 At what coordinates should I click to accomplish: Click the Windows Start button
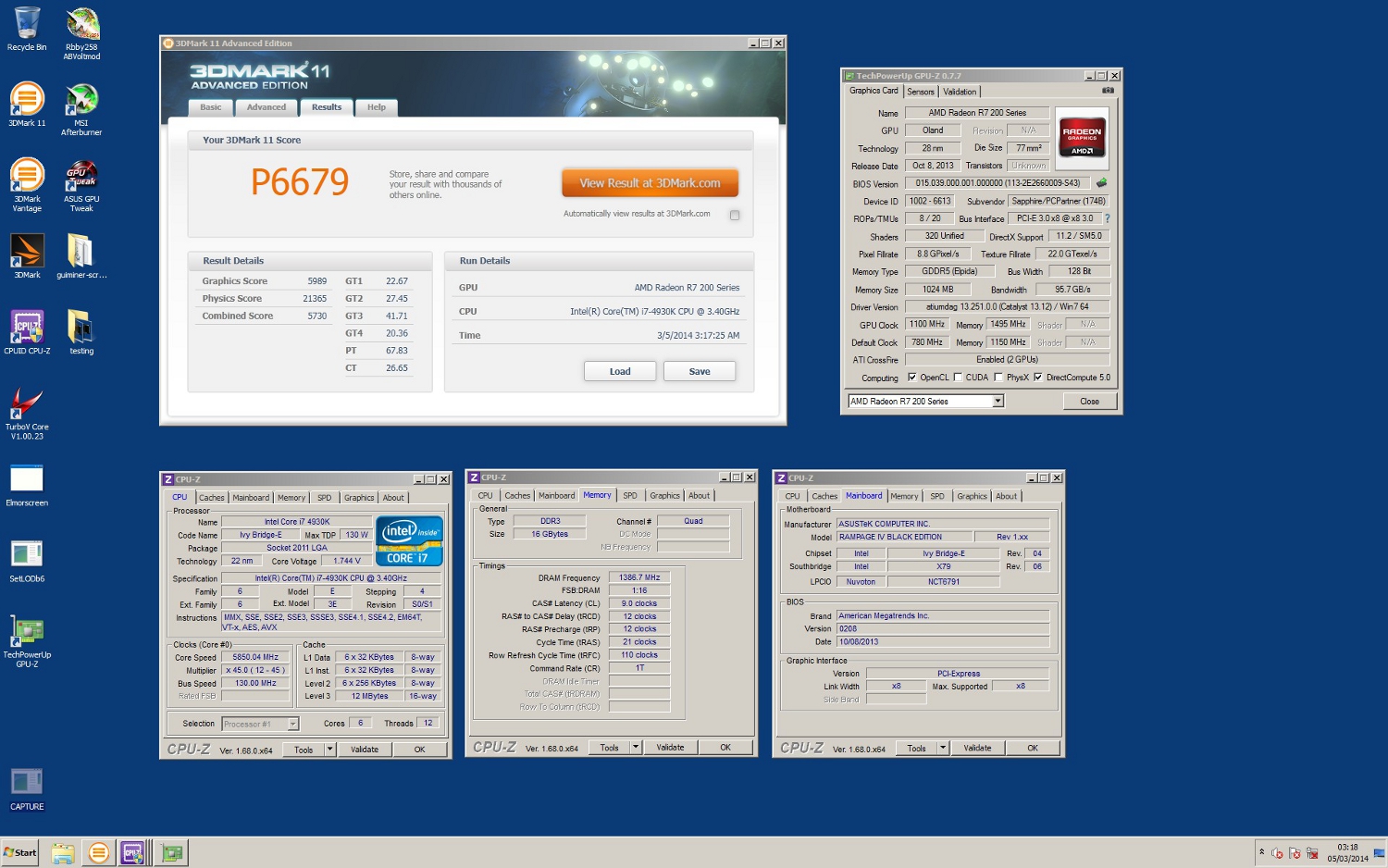[x=20, y=852]
